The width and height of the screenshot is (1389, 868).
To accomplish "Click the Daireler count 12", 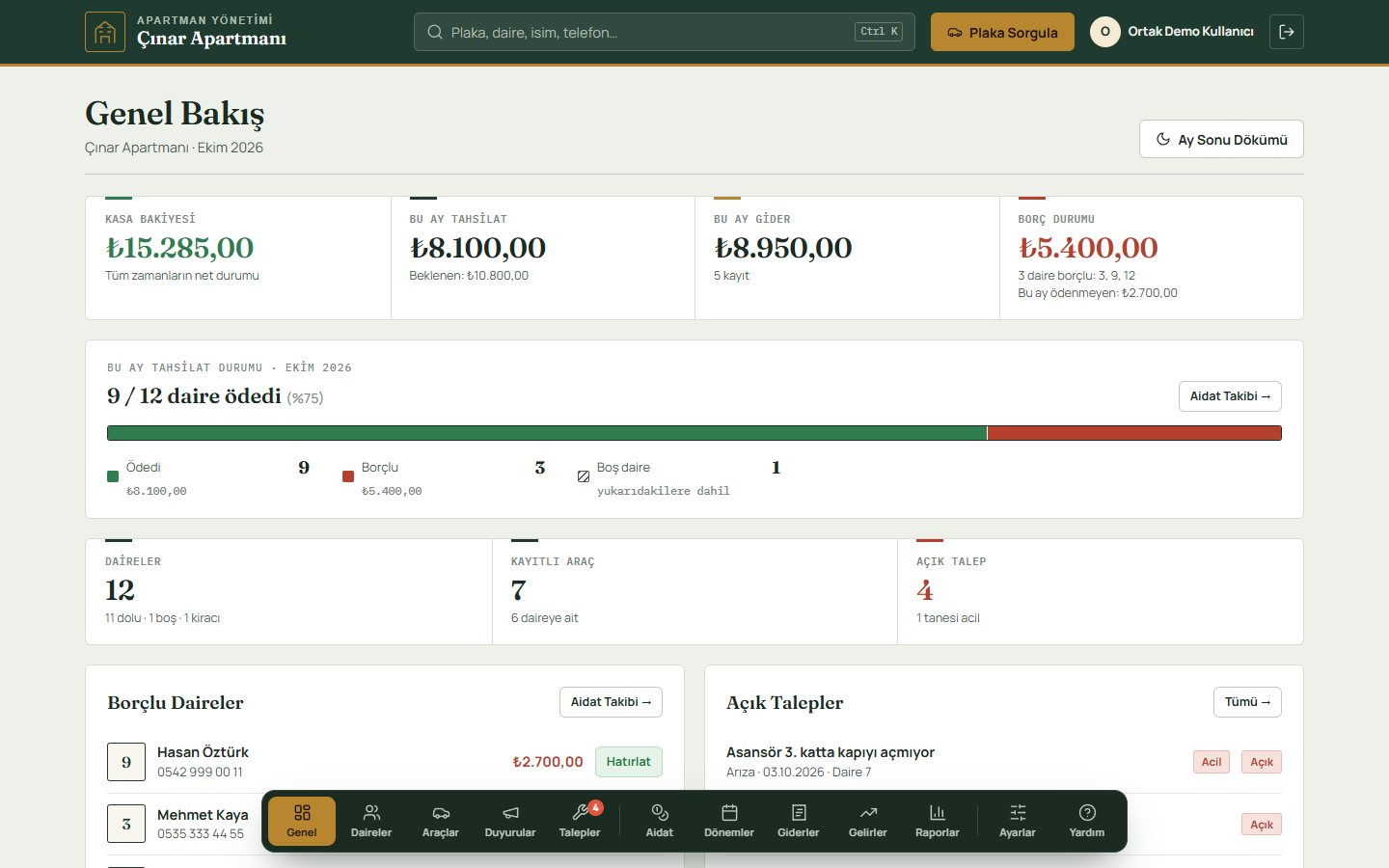I will pyautogui.click(x=120, y=590).
